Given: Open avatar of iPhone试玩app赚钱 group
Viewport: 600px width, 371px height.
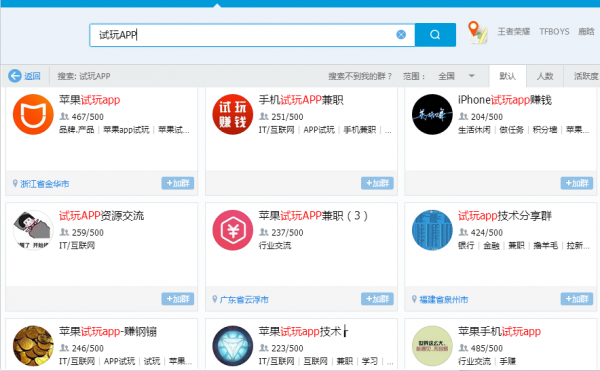Looking at the screenshot, I should pyautogui.click(x=432, y=114).
